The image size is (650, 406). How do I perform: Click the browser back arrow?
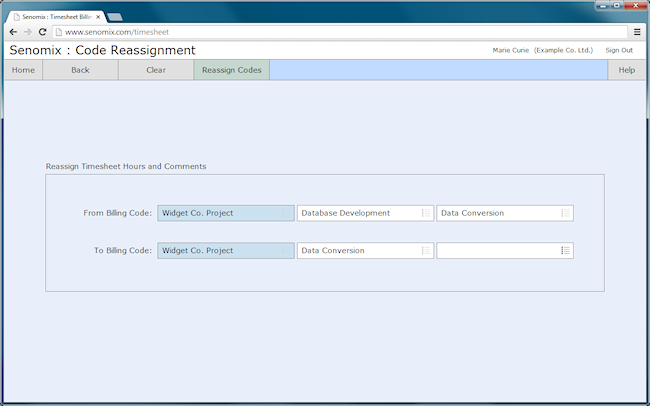(13, 32)
